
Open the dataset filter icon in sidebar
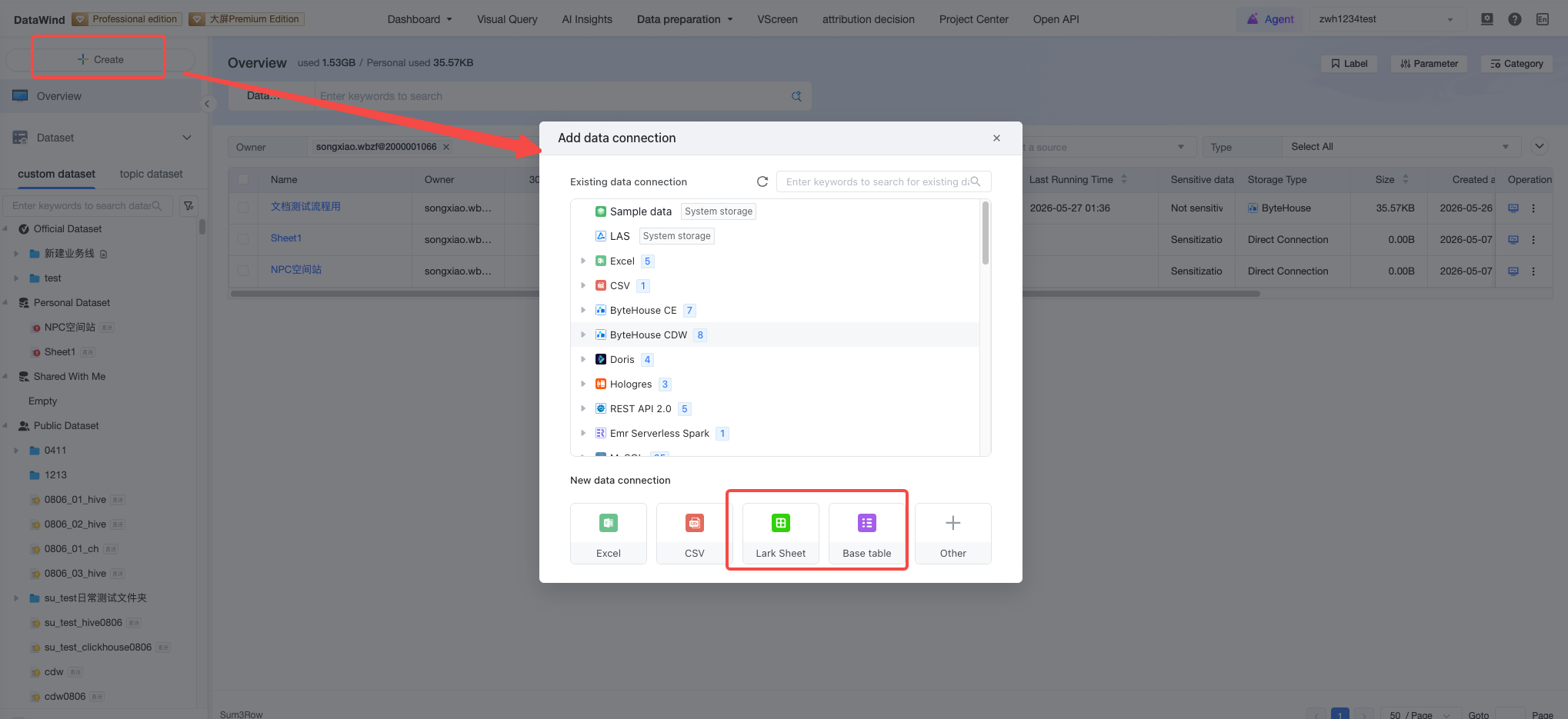pyautogui.click(x=188, y=205)
